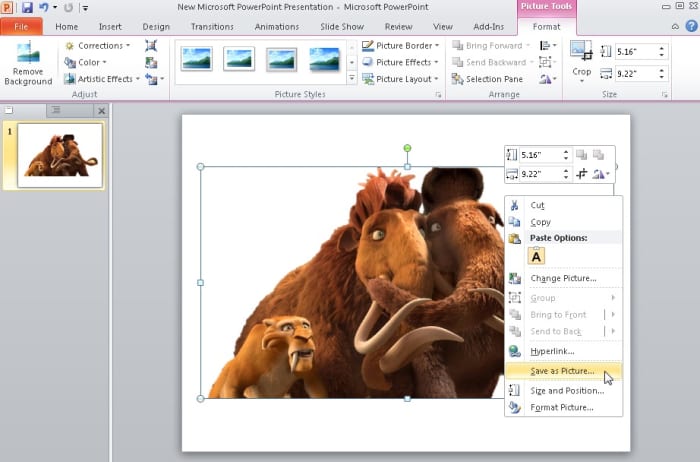Switch to the View tab
This screenshot has height=462, width=700.
443,27
